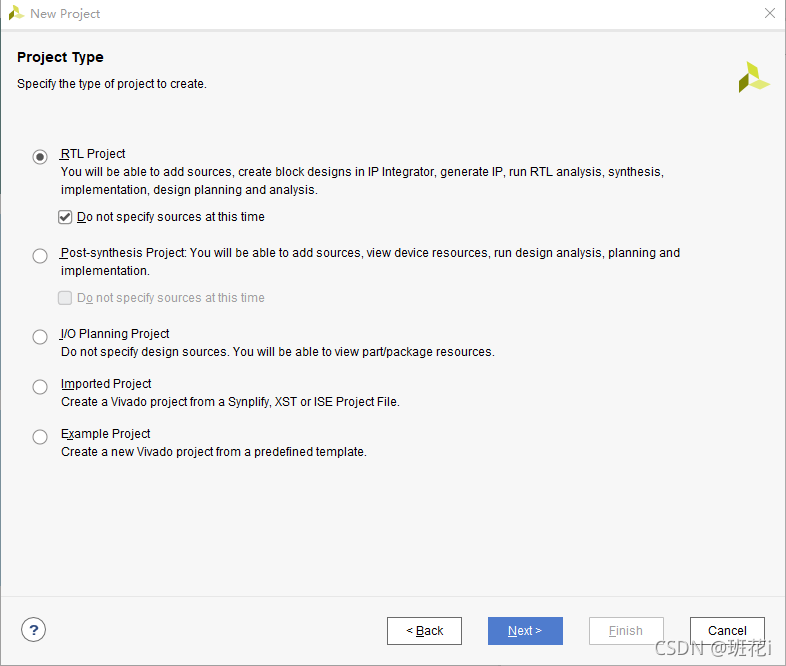Proceed with the Next button
This screenshot has height=666, width=786.
point(525,631)
